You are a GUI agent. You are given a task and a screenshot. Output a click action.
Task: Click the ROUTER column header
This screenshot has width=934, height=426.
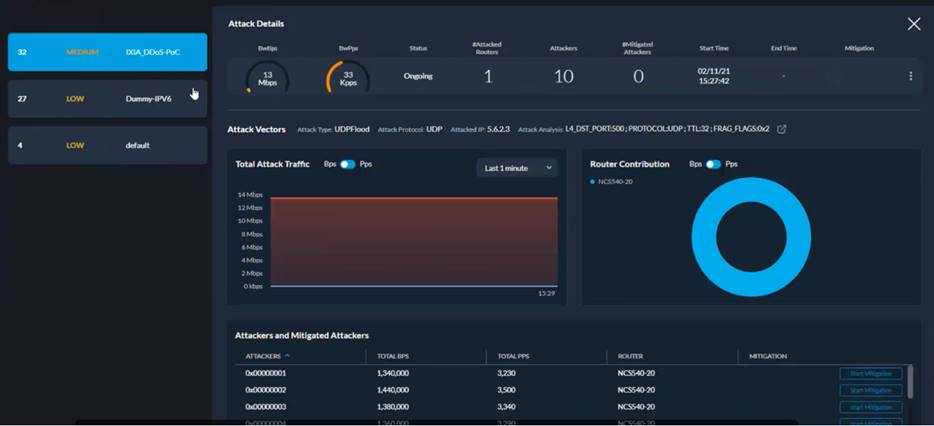pyautogui.click(x=630, y=356)
